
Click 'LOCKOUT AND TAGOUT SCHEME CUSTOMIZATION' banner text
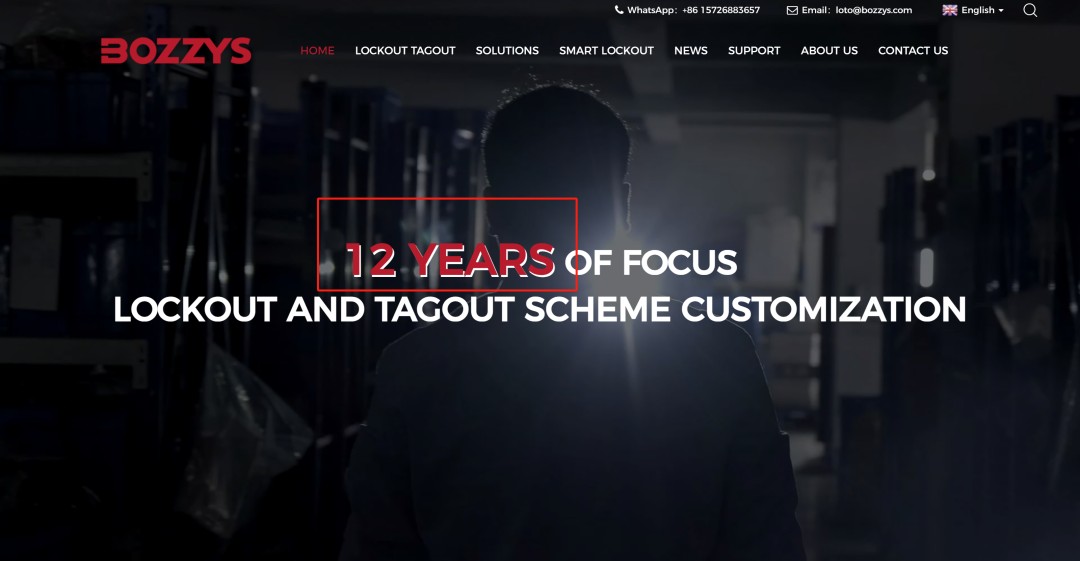pyautogui.click(x=540, y=309)
